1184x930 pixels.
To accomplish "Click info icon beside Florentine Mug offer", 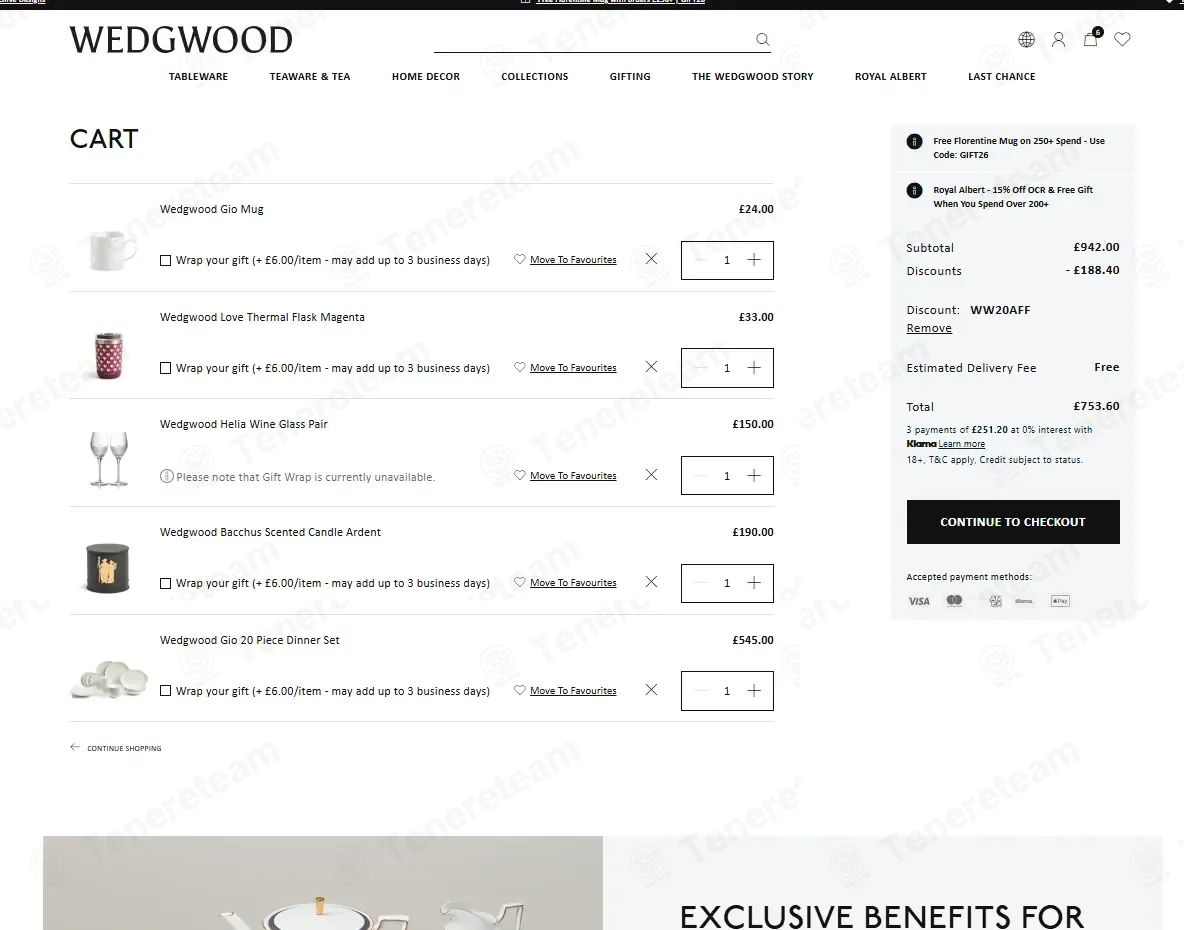I will coord(914,141).
